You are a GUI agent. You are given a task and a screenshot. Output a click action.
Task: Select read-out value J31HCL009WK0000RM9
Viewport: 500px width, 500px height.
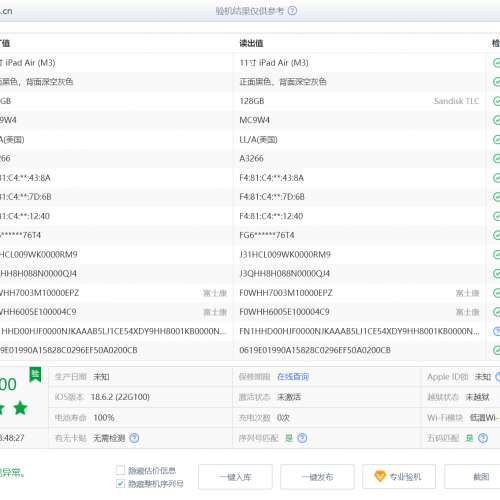[x=285, y=254]
